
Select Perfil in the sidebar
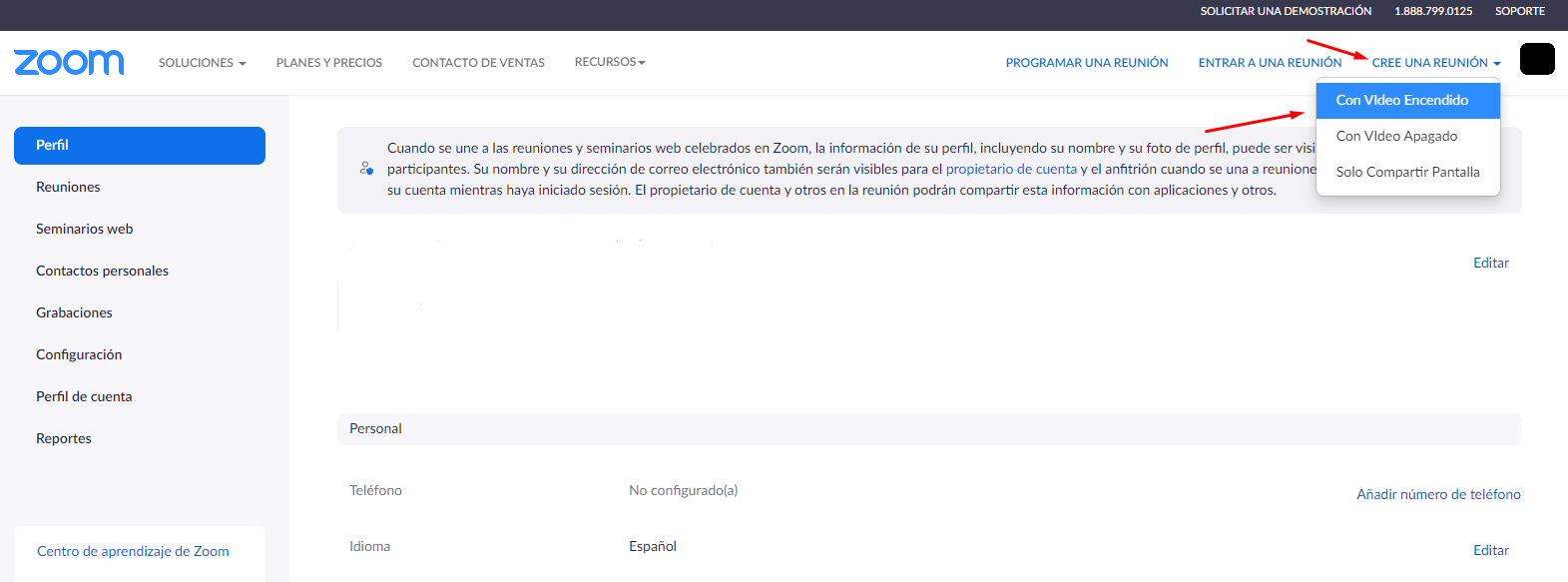click(x=140, y=146)
